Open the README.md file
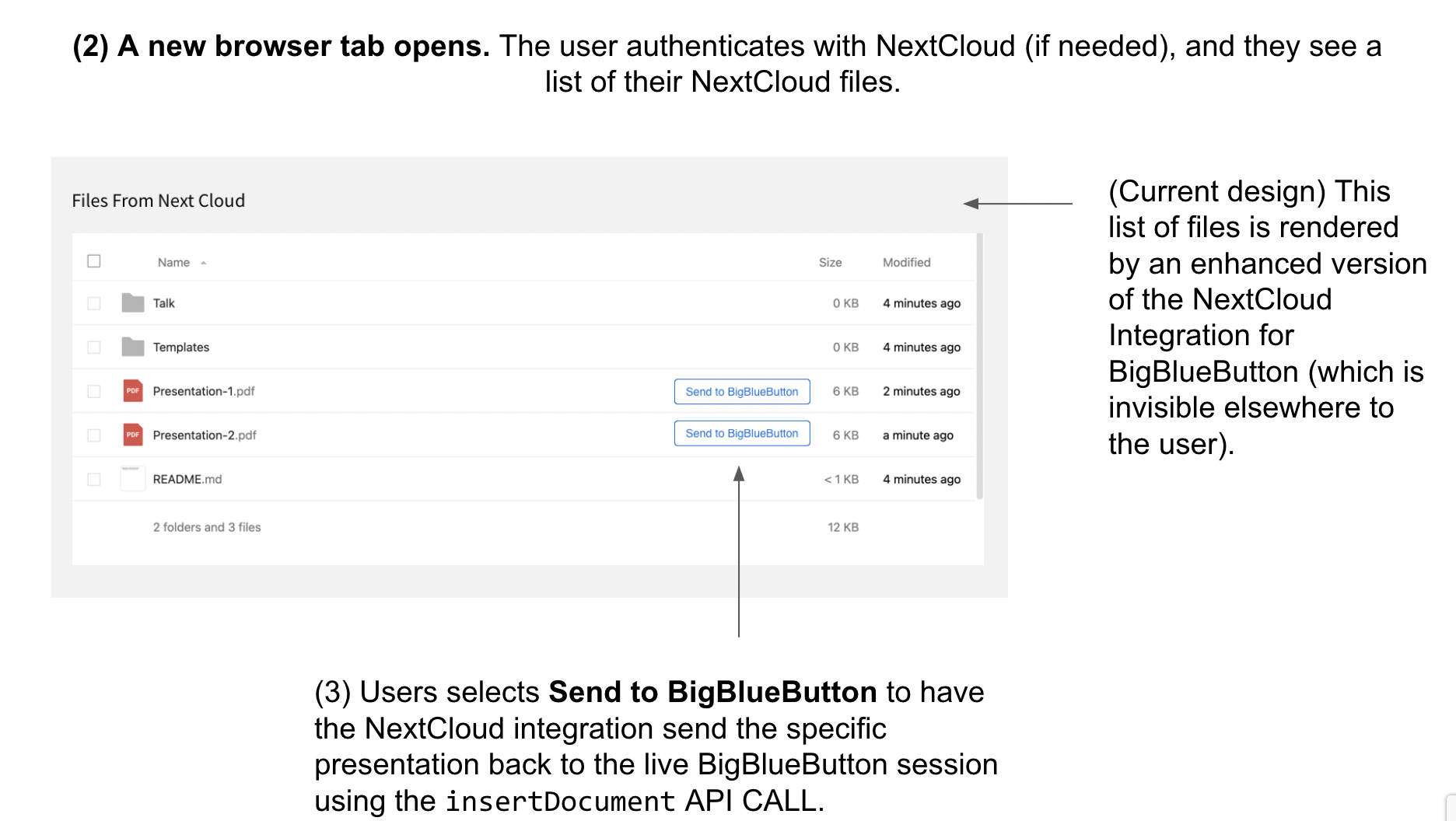 (187, 479)
